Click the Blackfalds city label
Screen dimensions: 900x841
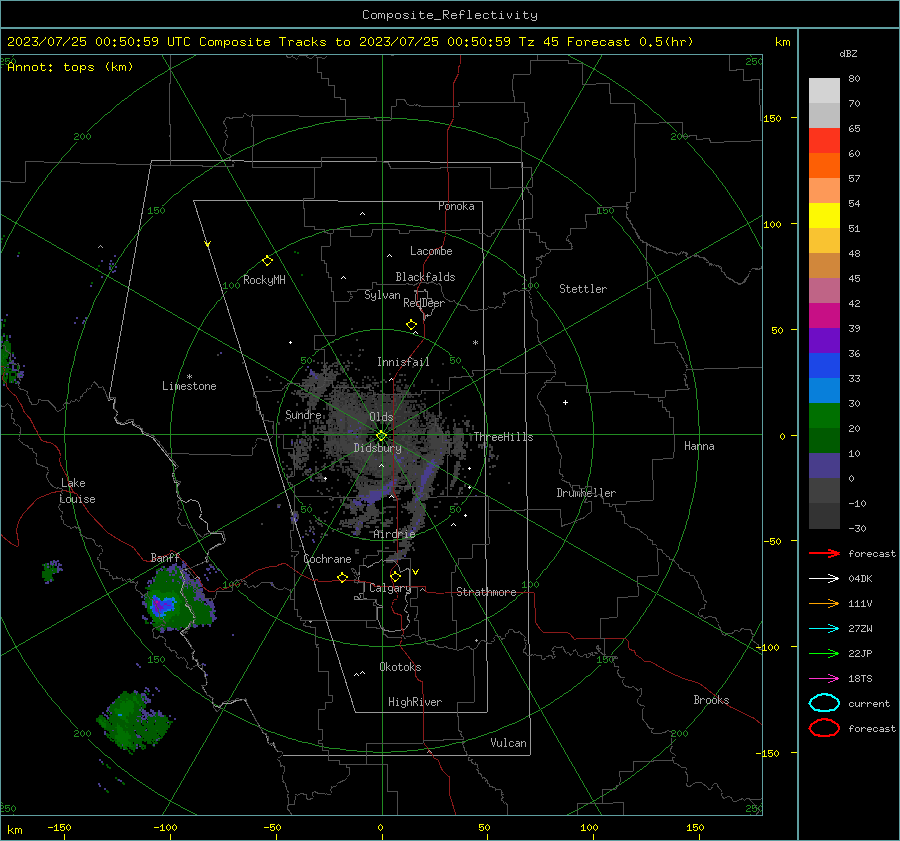(x=425, y=277)
